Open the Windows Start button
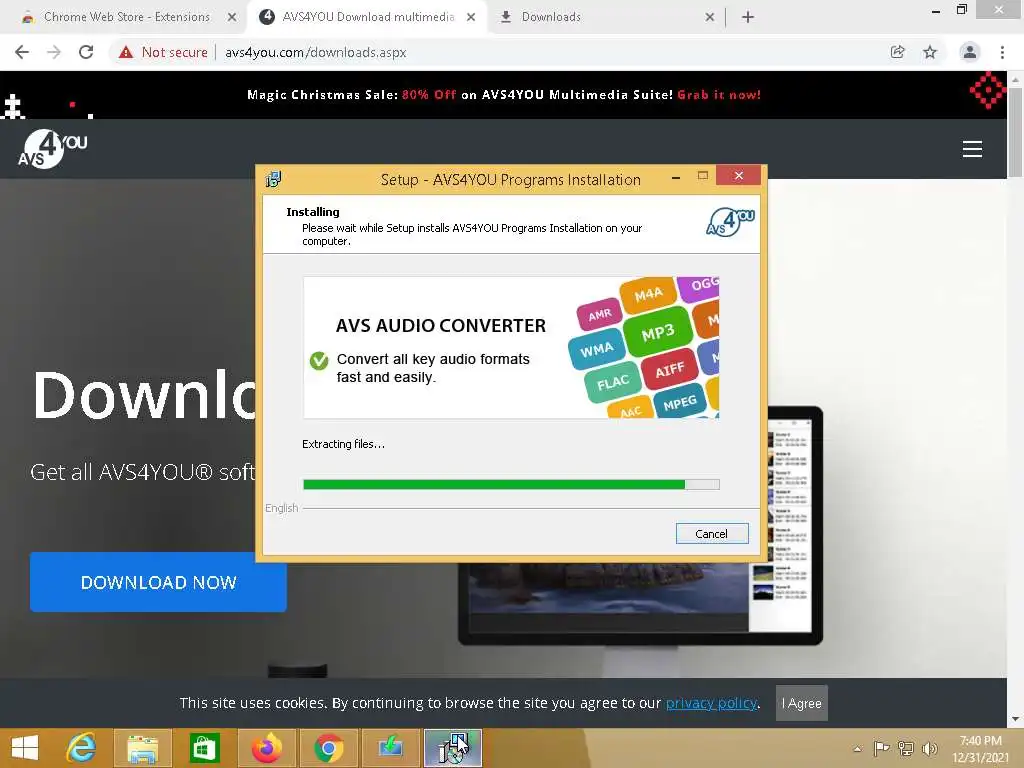This screenshot has height=768, width=1024. click(x=25, y=748)
